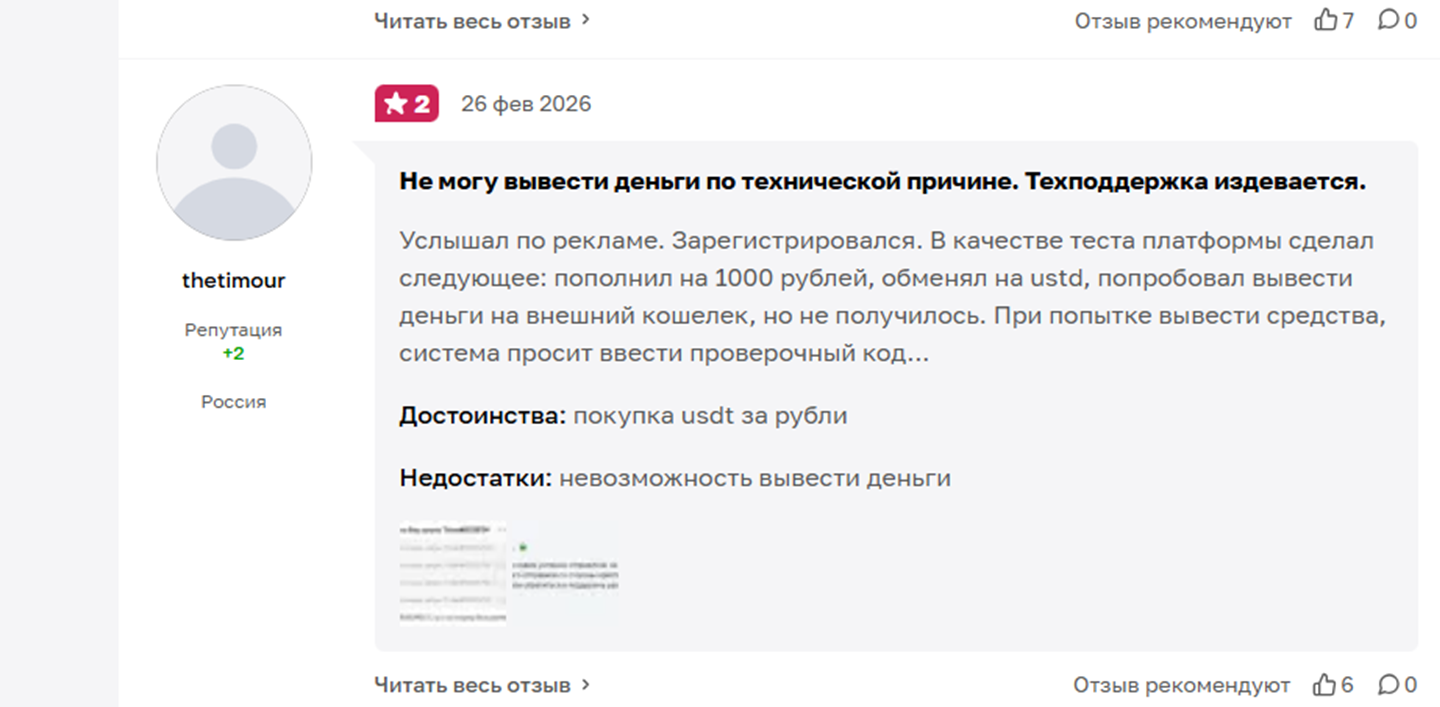Viewport: 1440px width, 707px height.
Task: Open the first review via top 'Читать весь отзыв'
Action: [x=472, y=20]
